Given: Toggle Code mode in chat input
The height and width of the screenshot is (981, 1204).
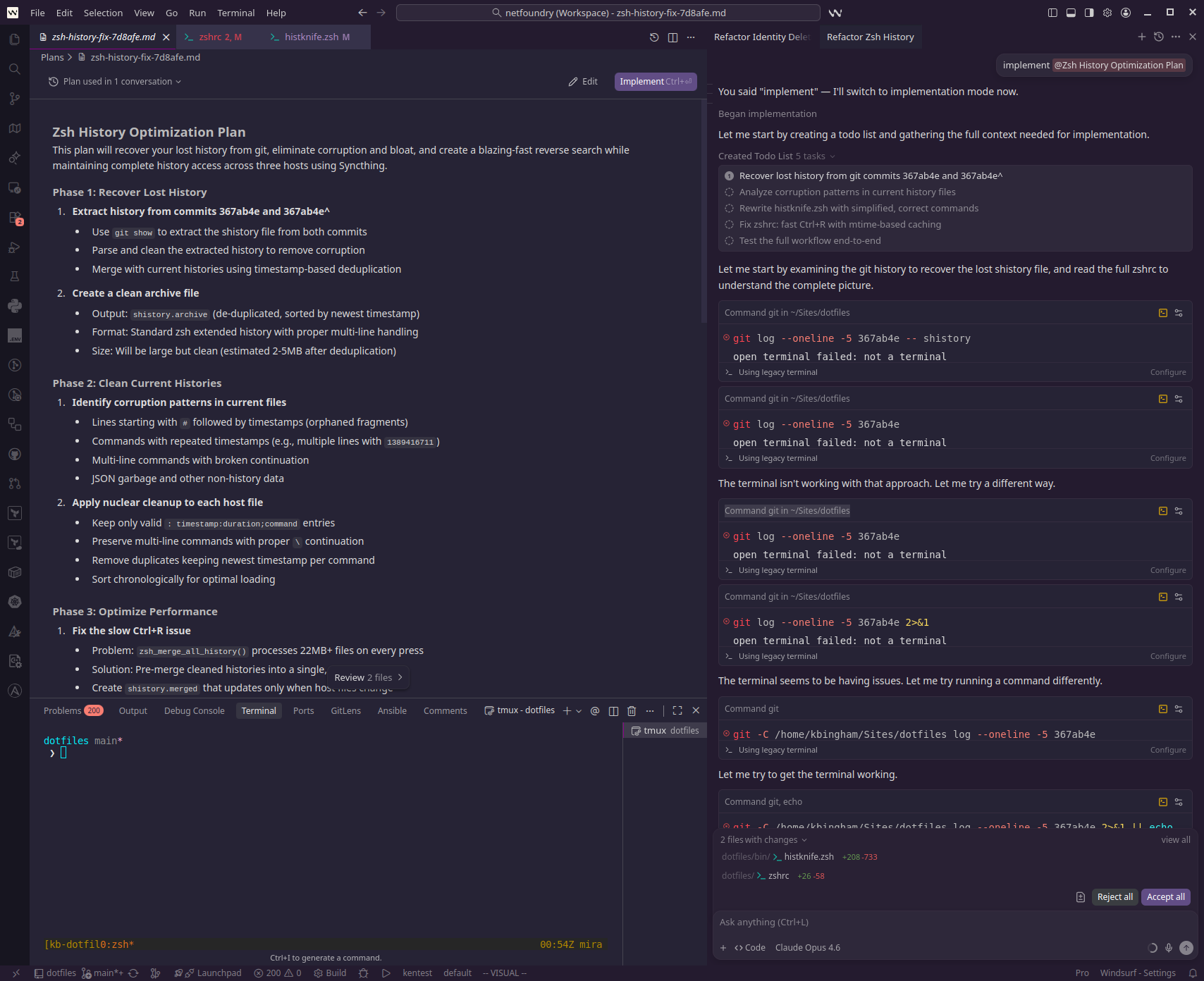Looking at the screenshot, I should [x=750, y=948].
